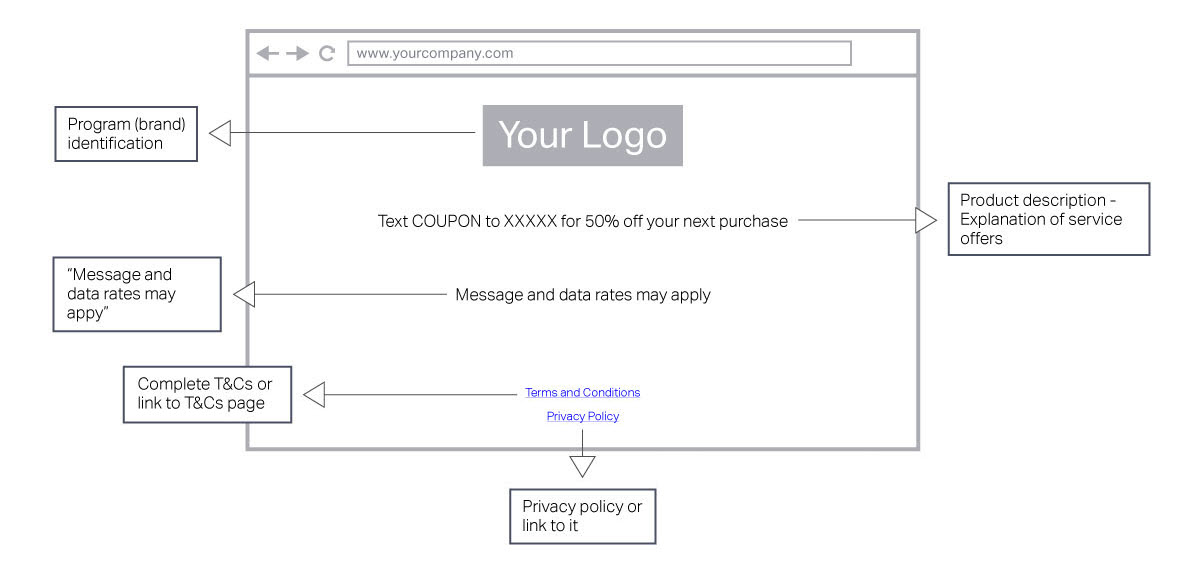The height and width of the screenshot is (576, 1199).
Task: Click the connector line left of Your Logo
Action: pos(350,133)
